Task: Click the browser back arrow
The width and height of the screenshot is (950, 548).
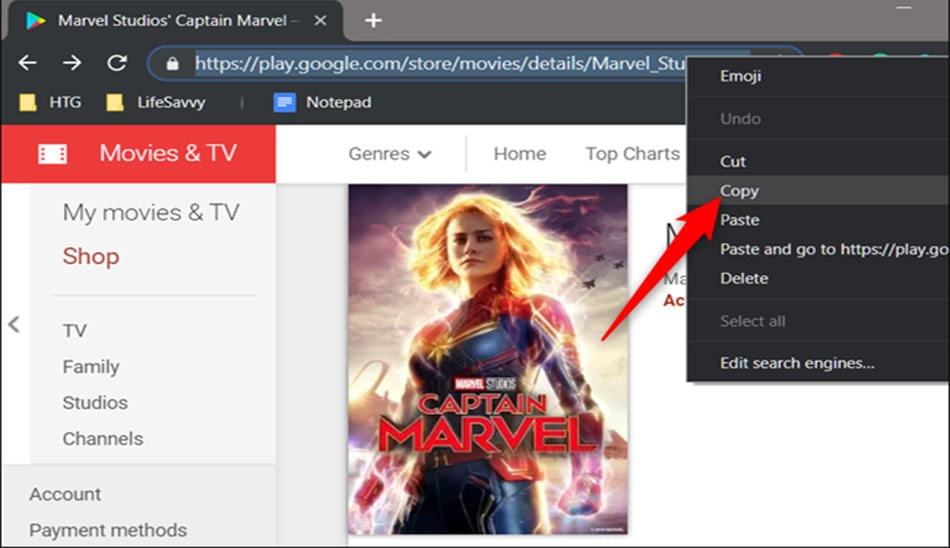Action: pyautogui.click(x=27, y=62)
